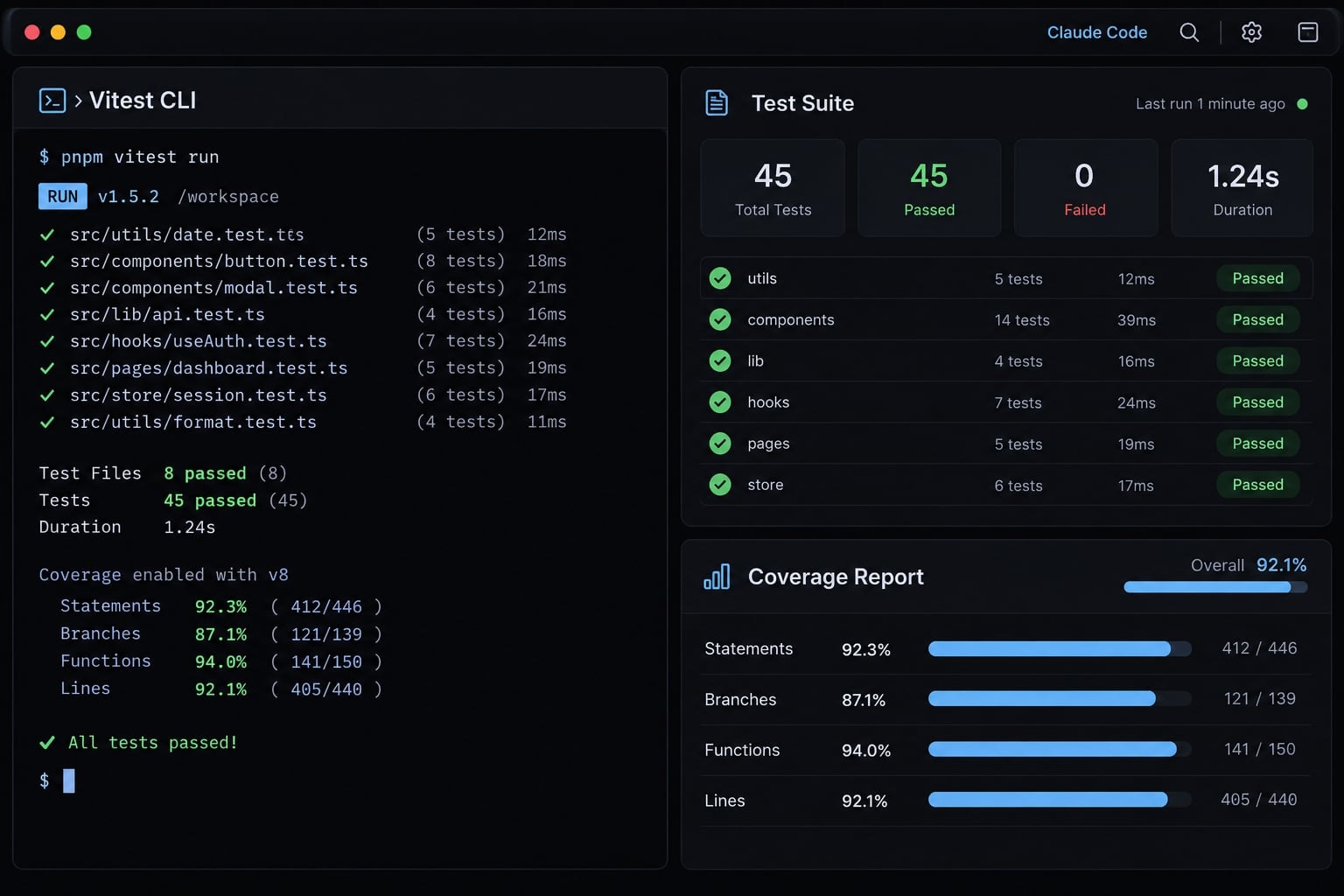Click src/components/button.test.ts in terminal output

point(219,261)
